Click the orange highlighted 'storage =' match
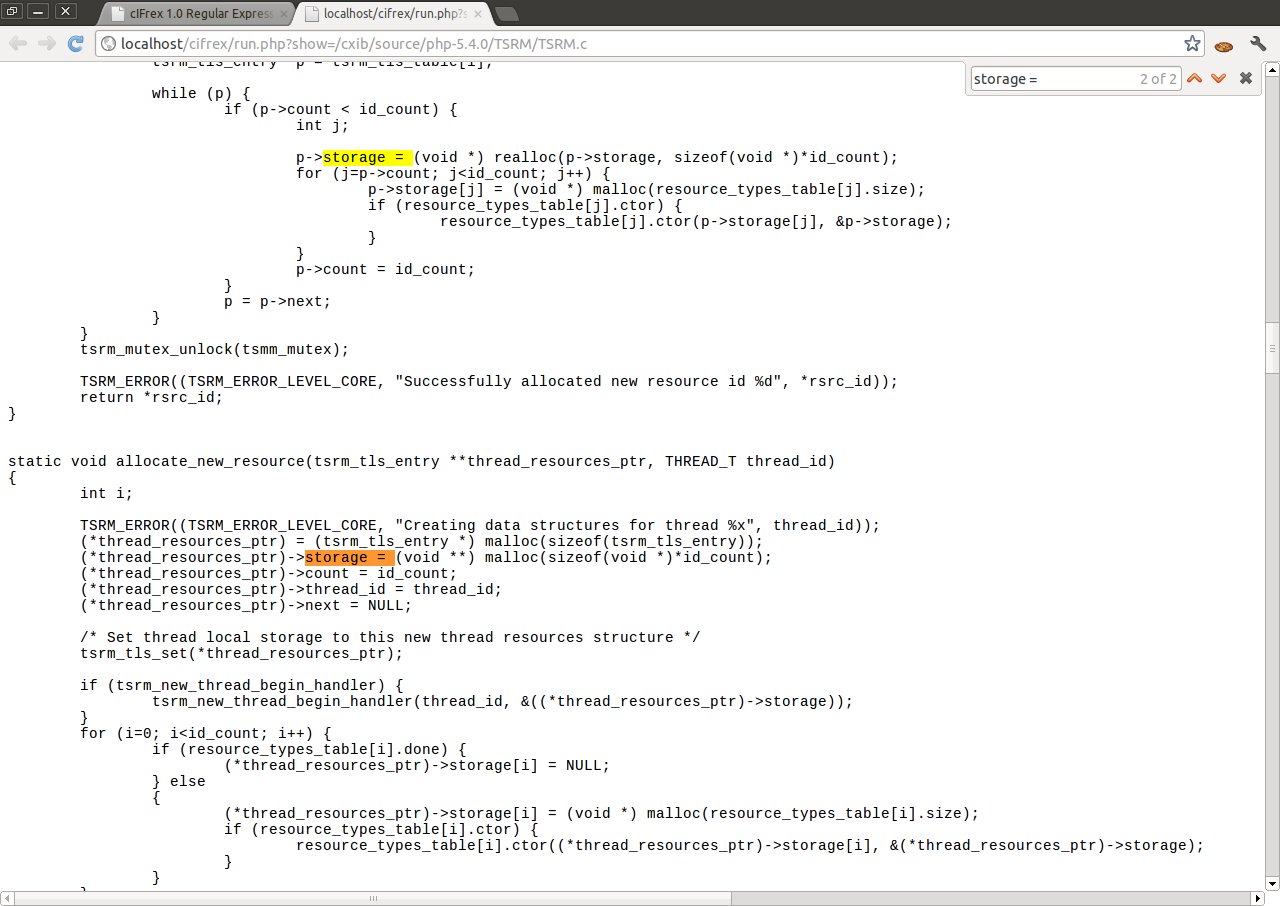This screenshot has height=906, width=1280. [349, 557]
